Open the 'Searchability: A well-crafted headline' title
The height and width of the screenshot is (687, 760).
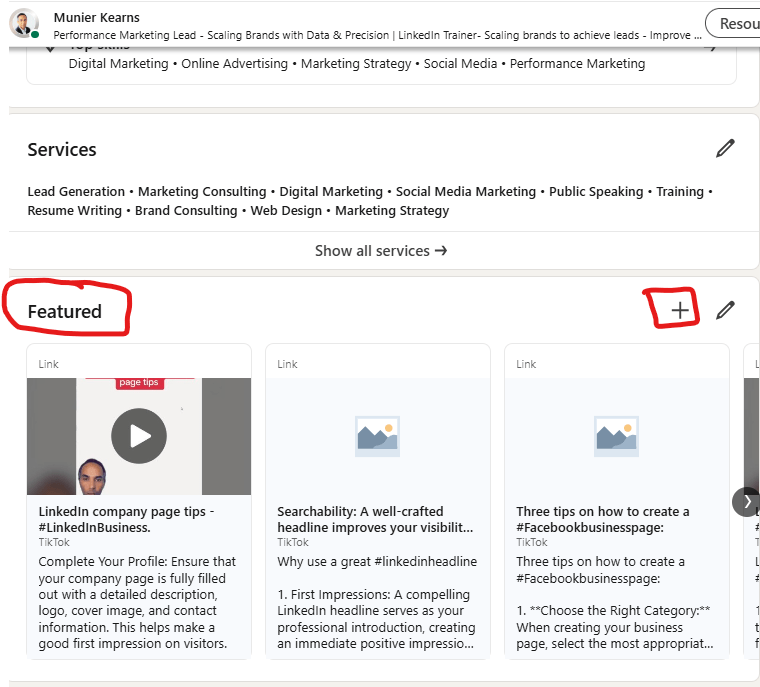click(375, 519)
